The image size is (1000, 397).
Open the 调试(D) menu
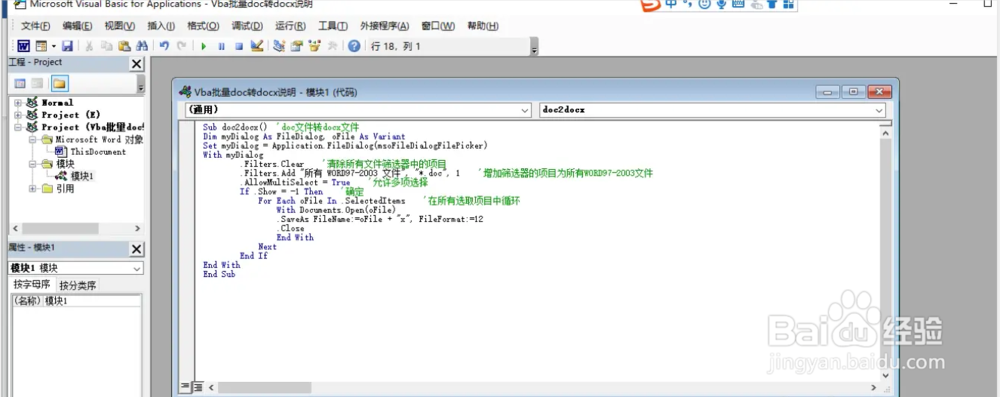pyautogui.click(x=247, y=26)
